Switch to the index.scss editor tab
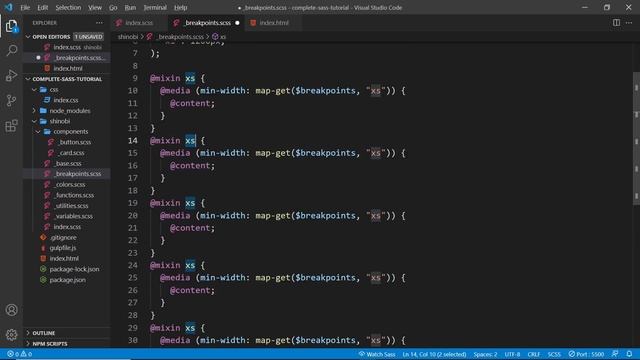Viewport: 640px width, 360px height. pos(139,23)
